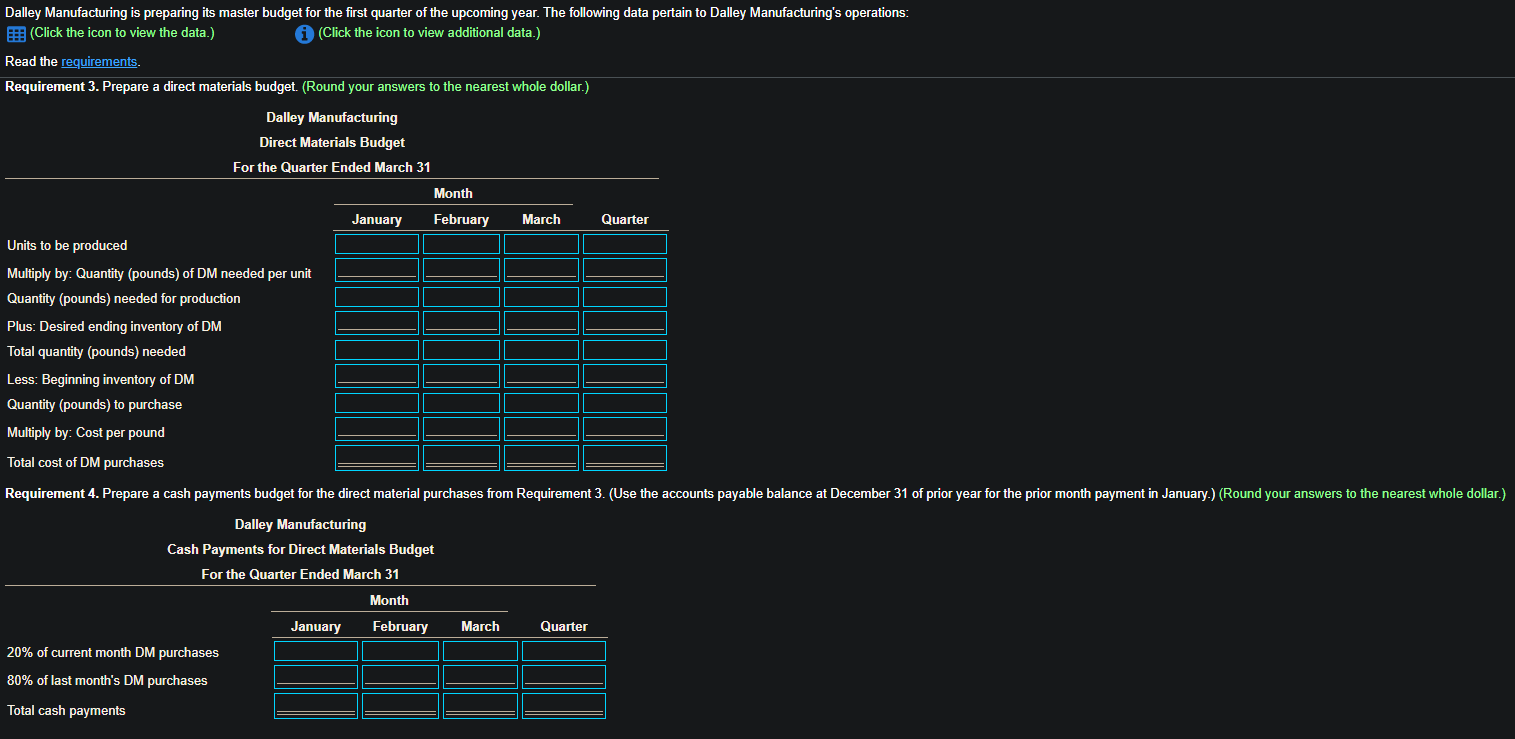Image resolution: width=1515 pixels, height=739 pixels.
Task: Select January quantity needed for production field
Action: [x=377, y=297]
